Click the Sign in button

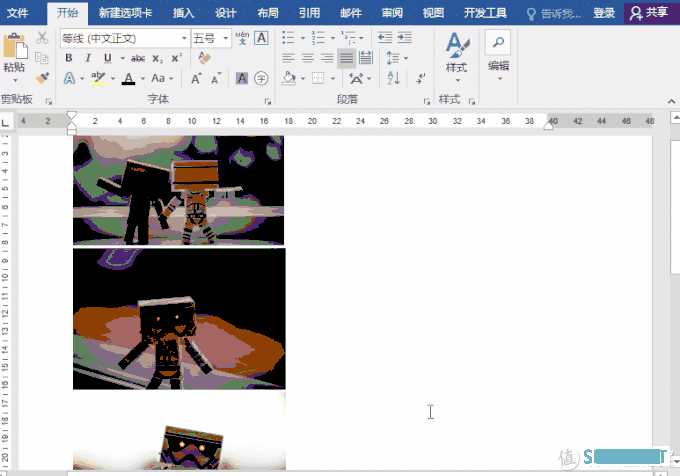point(604,13)
